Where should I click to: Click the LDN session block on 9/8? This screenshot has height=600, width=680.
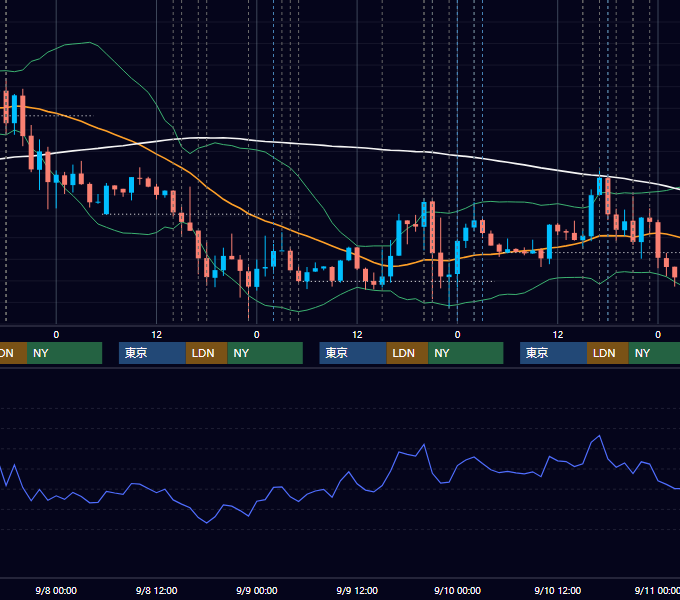(x=206, y=353)
